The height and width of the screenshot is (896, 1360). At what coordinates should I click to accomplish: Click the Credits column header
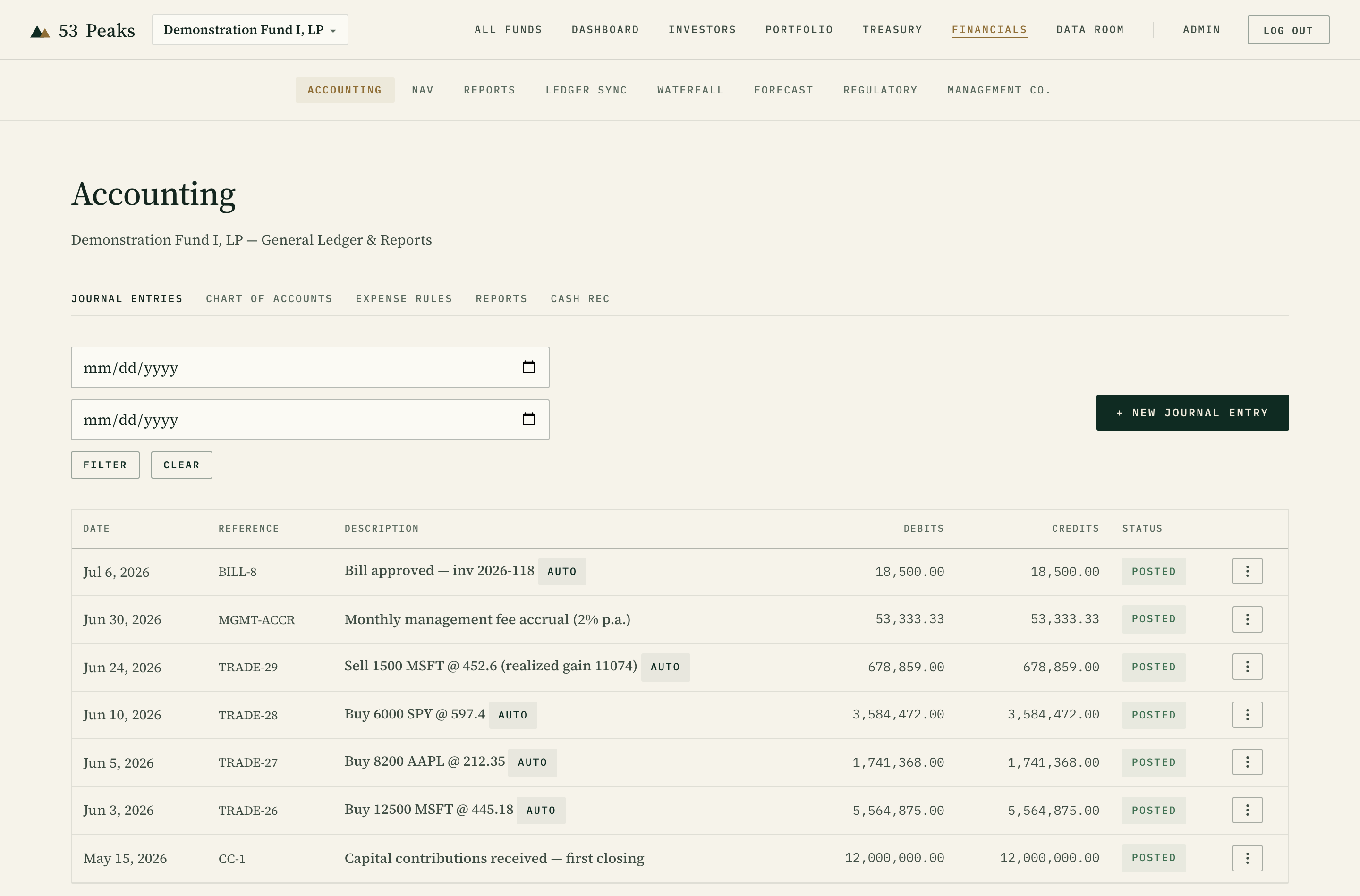tap(1075, 529)
